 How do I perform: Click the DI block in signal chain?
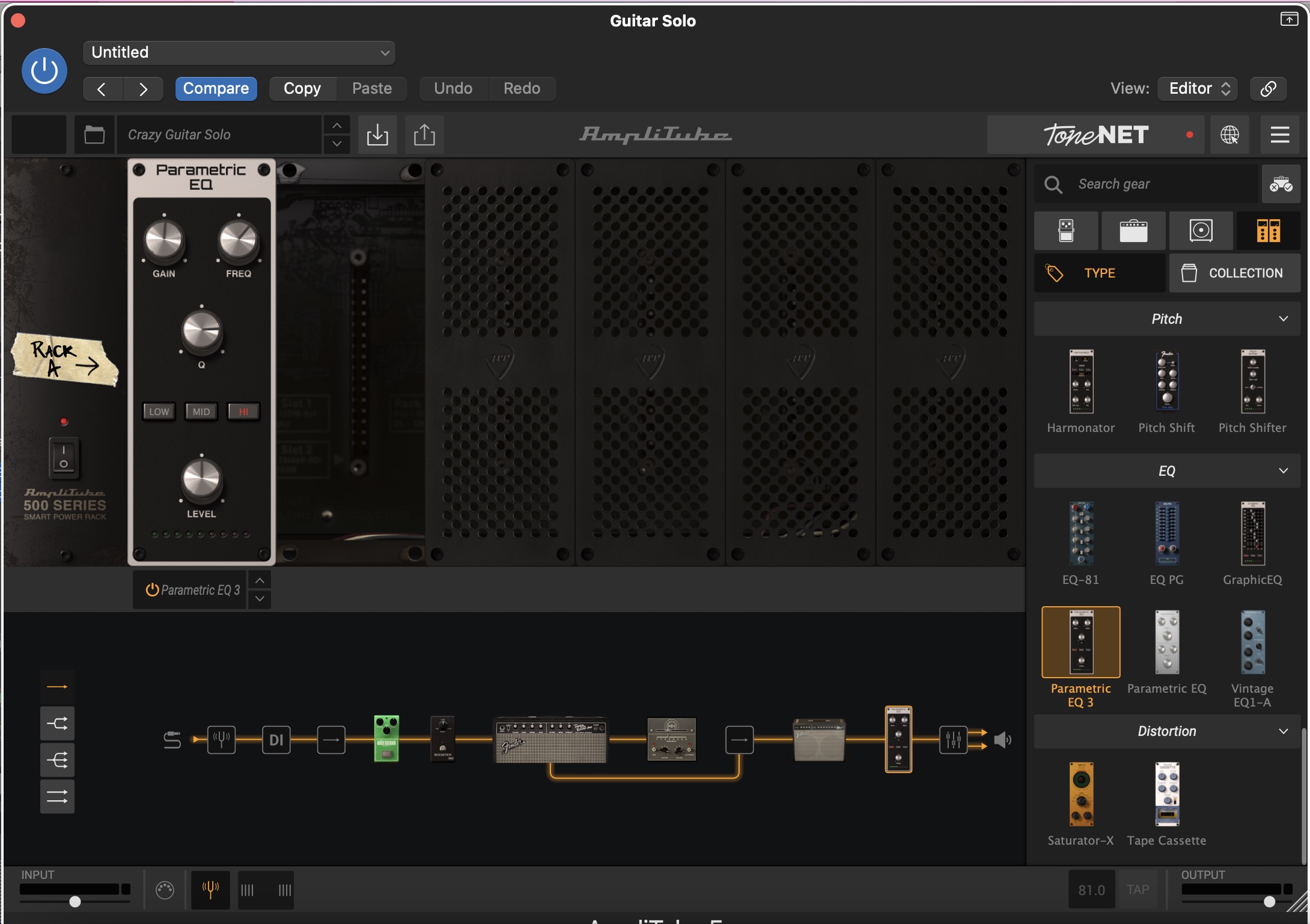tap(276, 739)
